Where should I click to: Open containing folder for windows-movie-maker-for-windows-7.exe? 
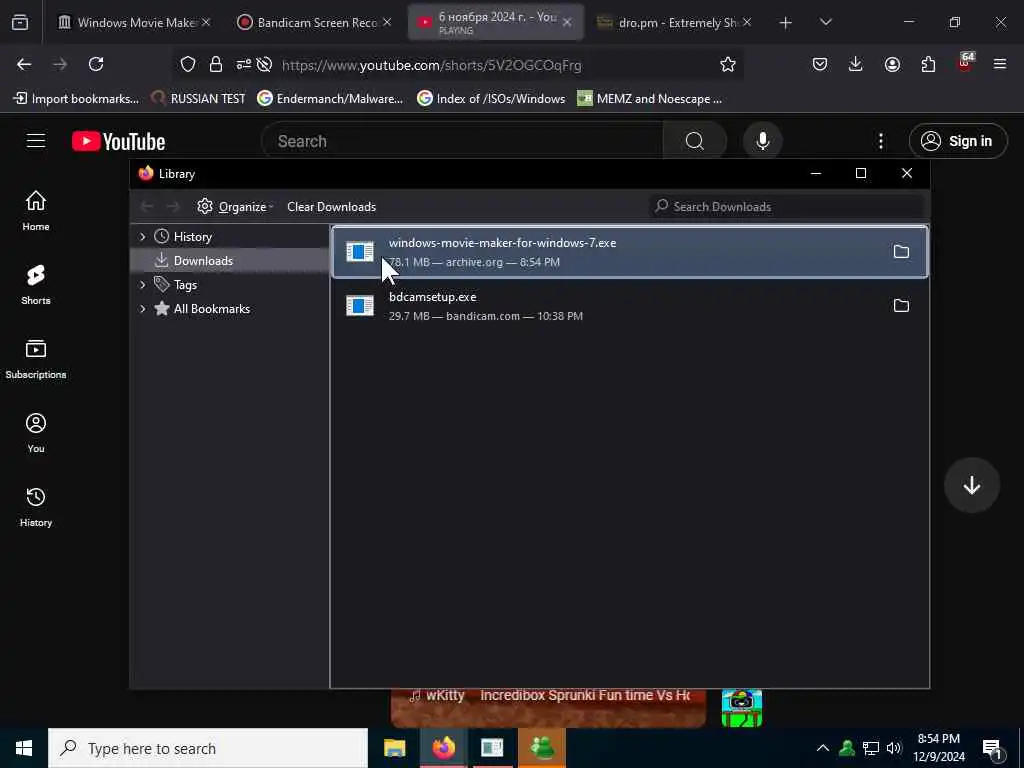point(901,251)
